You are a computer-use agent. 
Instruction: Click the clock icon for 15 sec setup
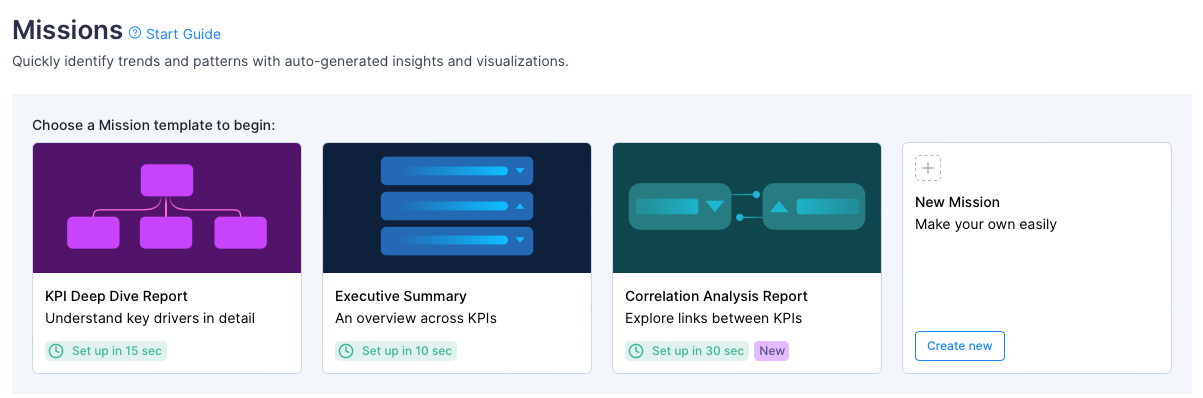(x=56, y=351)
